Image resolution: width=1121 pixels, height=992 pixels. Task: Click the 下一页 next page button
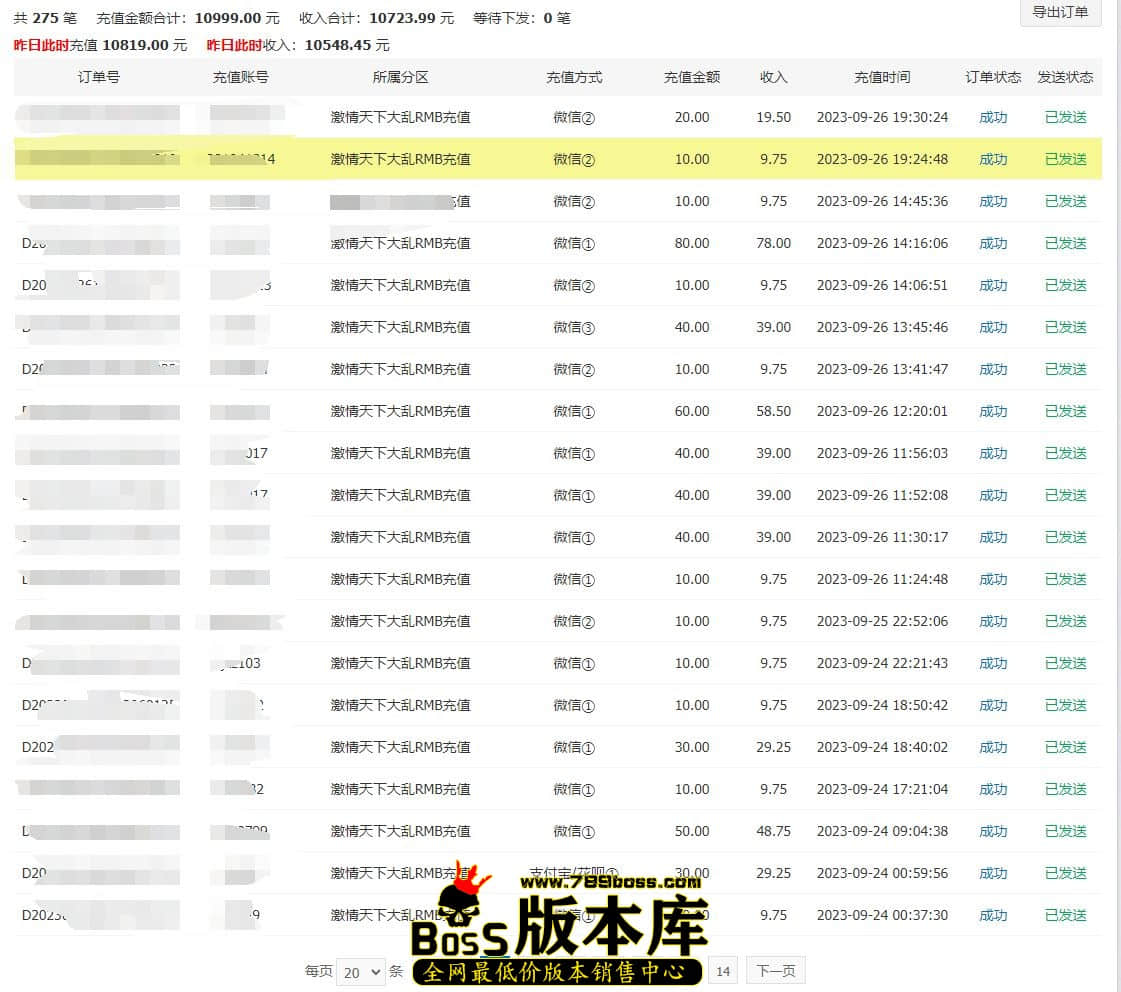(775, 970)
